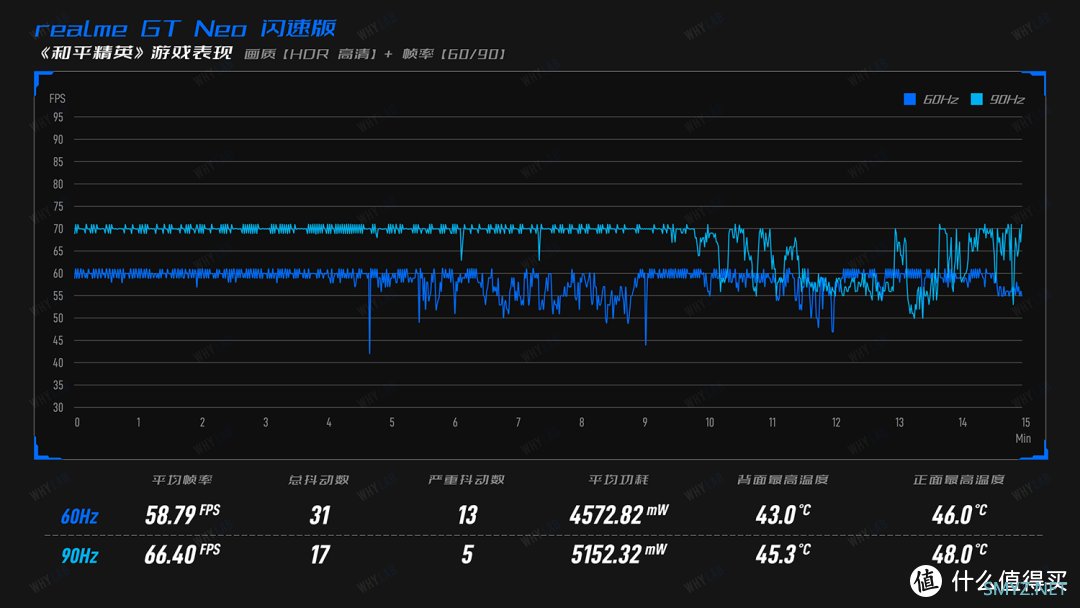Click the title 'realme GT Neo 闪速版'
1080x608 pixels.
click(x=185, y=28)
